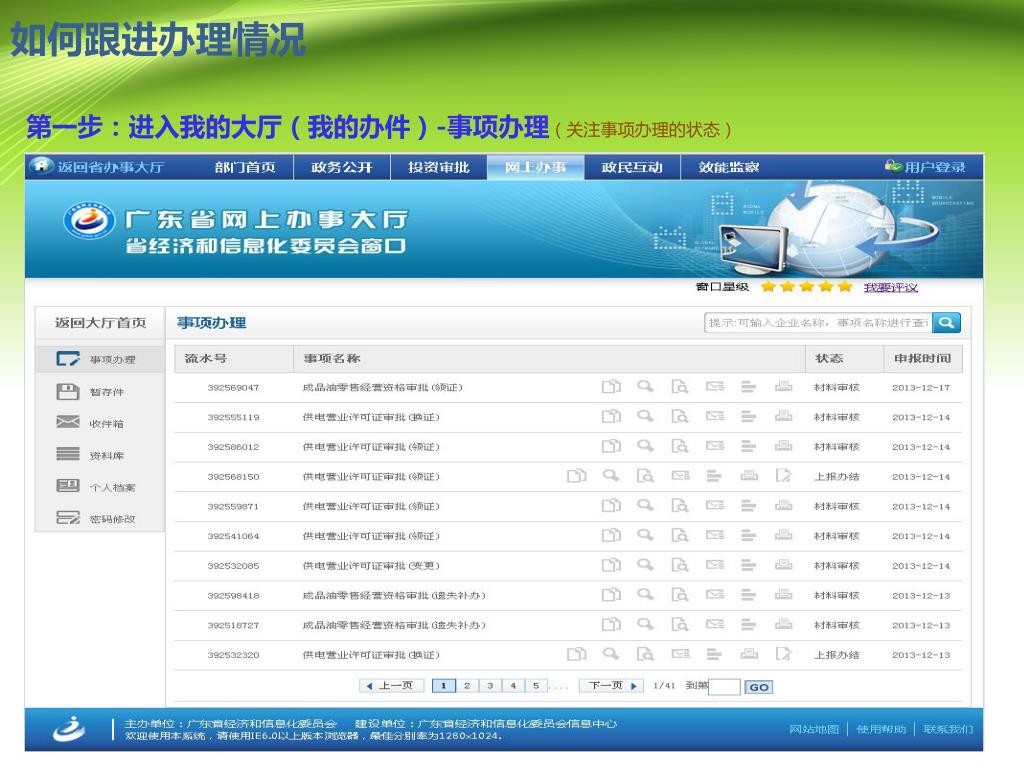Select current page 1 in pagination
This screenshot has height=768, width=1024.
(443, 686)
